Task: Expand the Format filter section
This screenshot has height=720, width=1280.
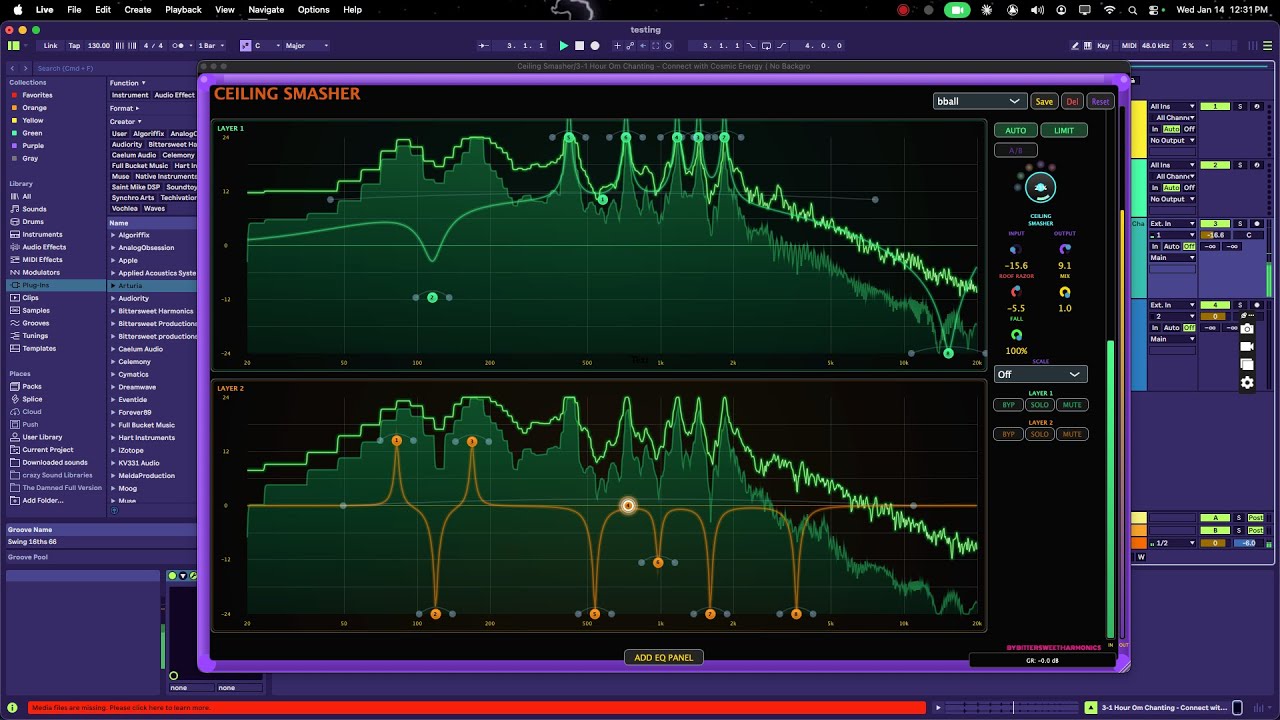Action: point(124,108)
